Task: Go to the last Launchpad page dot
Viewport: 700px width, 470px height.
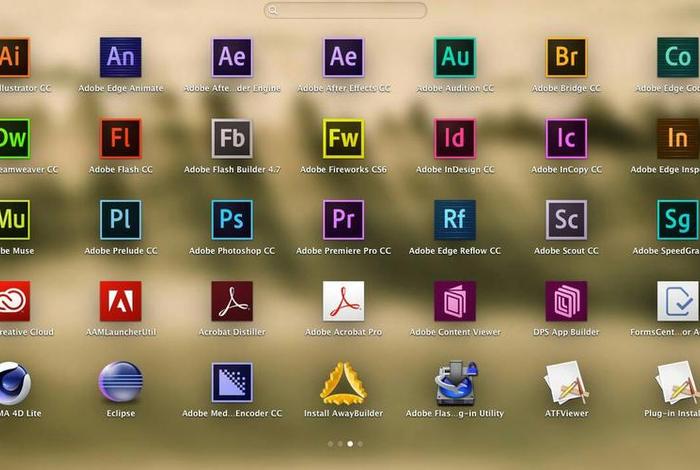Action: point(360,444)
